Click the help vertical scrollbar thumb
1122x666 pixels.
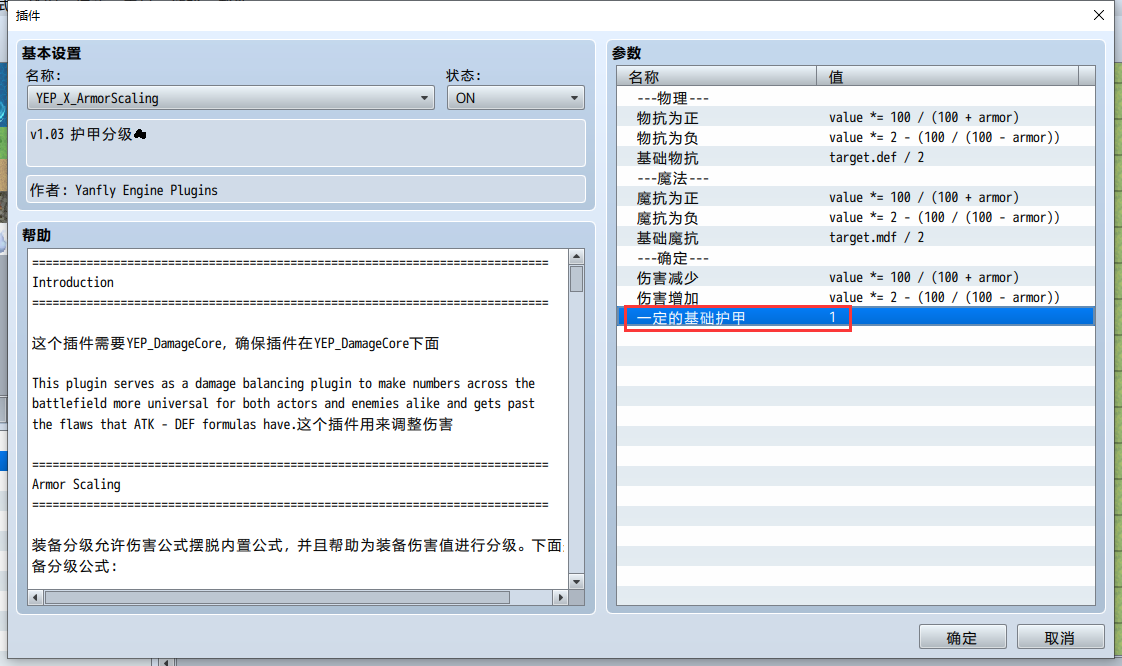pos(576,279)
